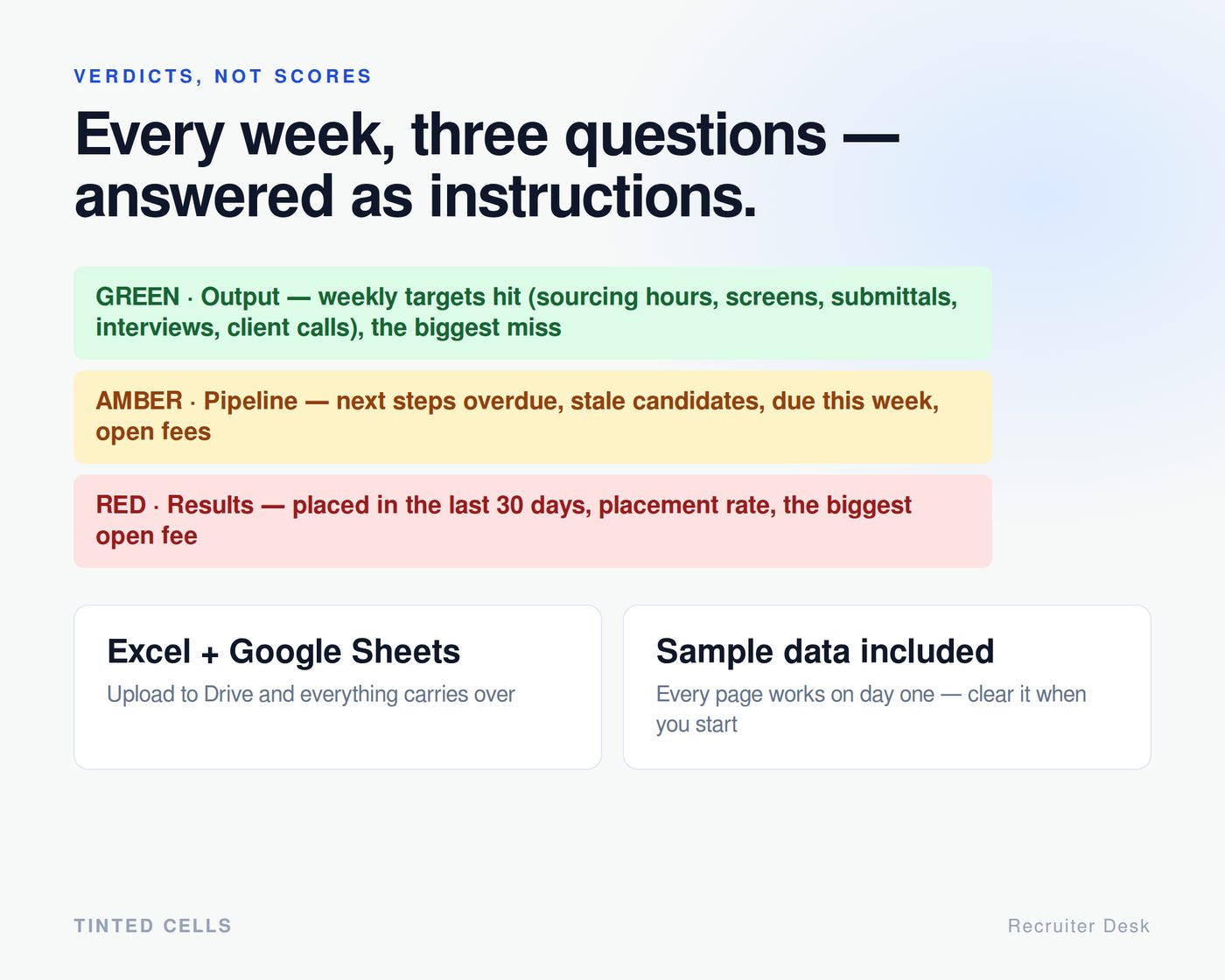Click the word GREEN in the first banner
The width and height of the screenshot is (1225, 980).
137,297
